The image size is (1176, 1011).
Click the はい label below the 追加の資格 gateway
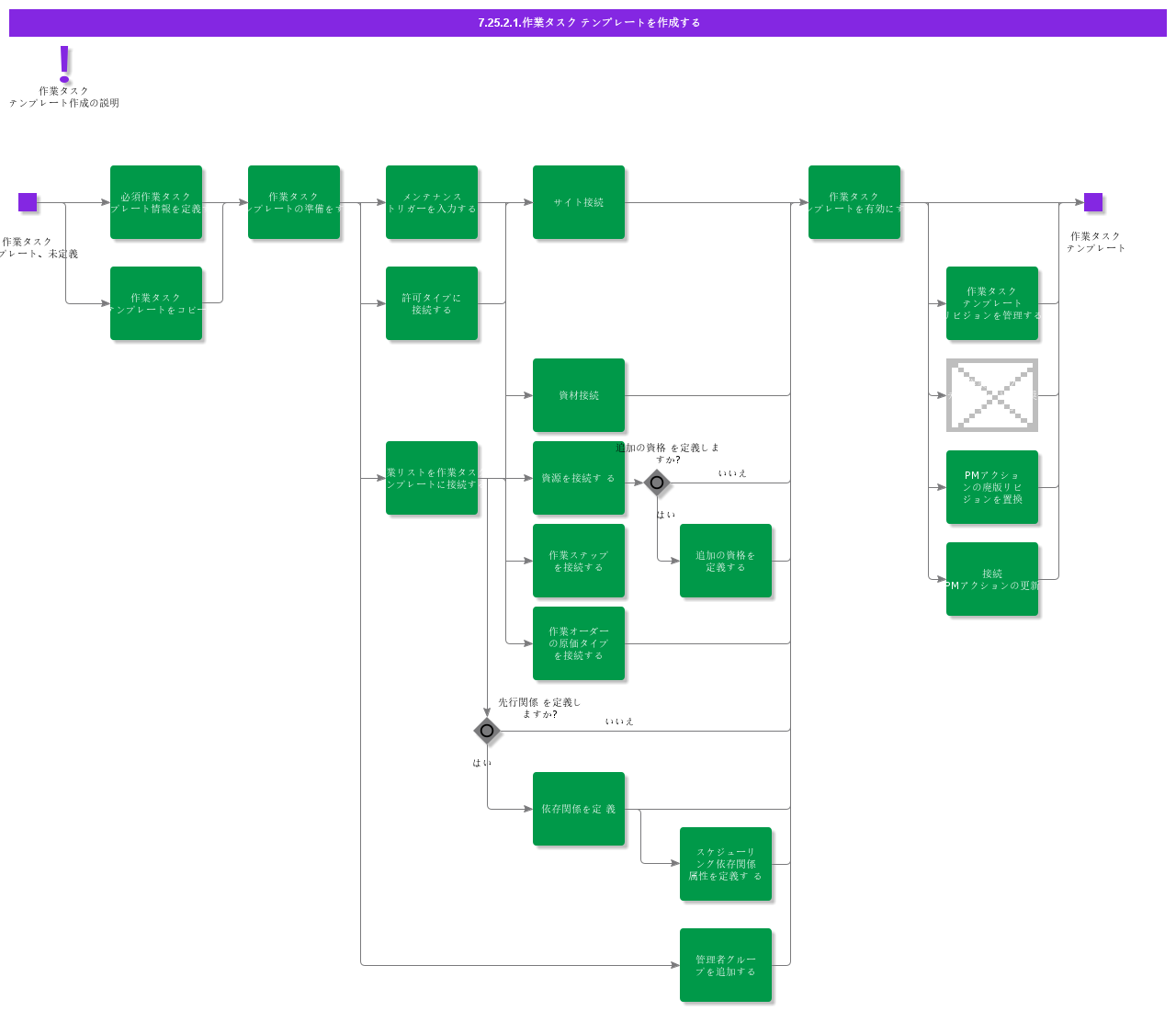pos(666,515)
